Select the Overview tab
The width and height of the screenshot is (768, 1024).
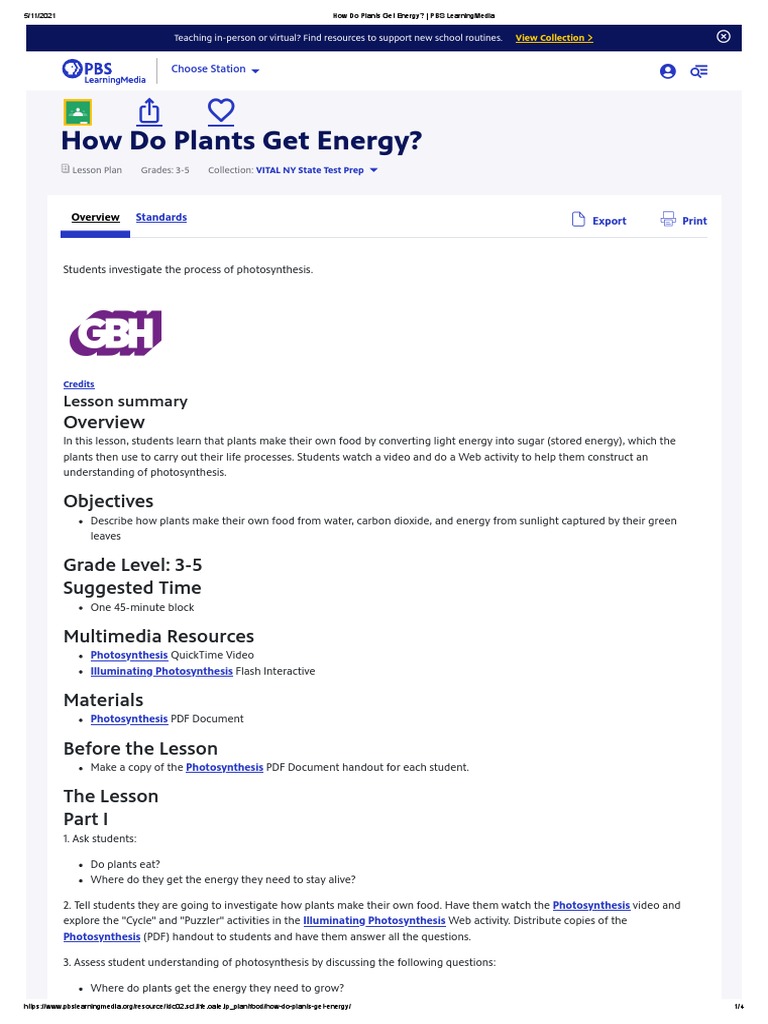[x=95, y=218]
